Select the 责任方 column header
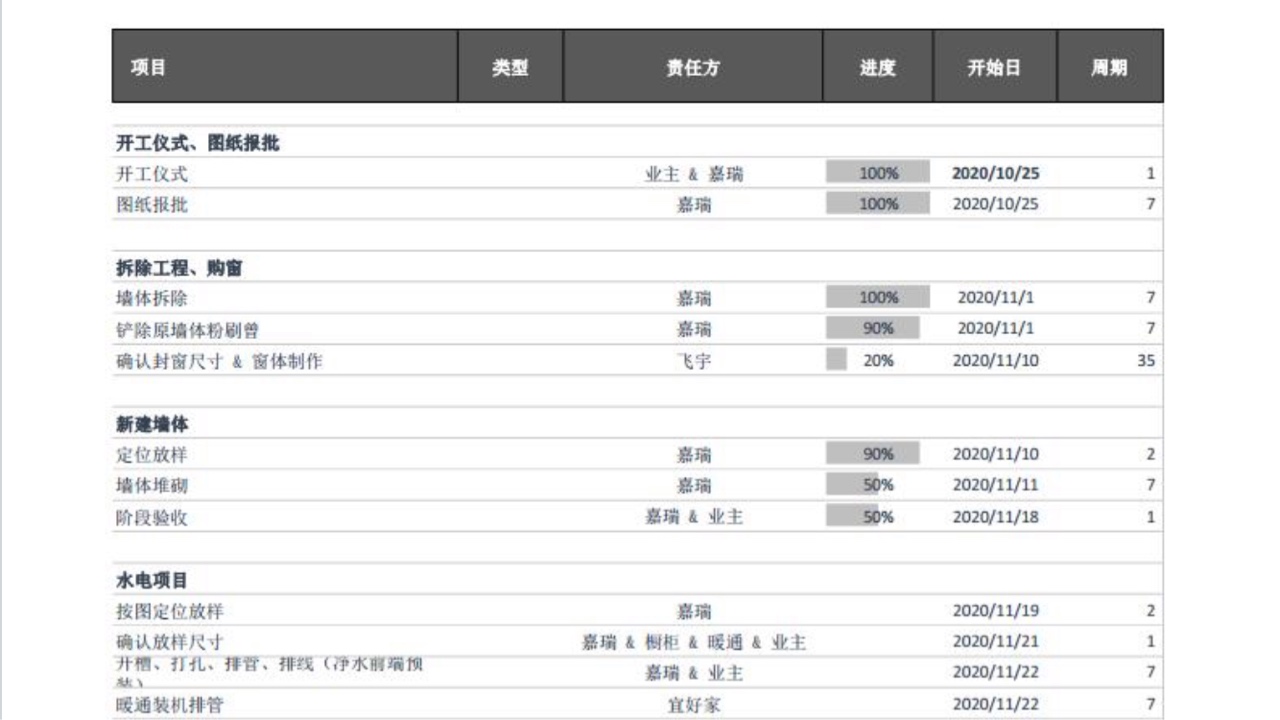 (x=692, y=67)
